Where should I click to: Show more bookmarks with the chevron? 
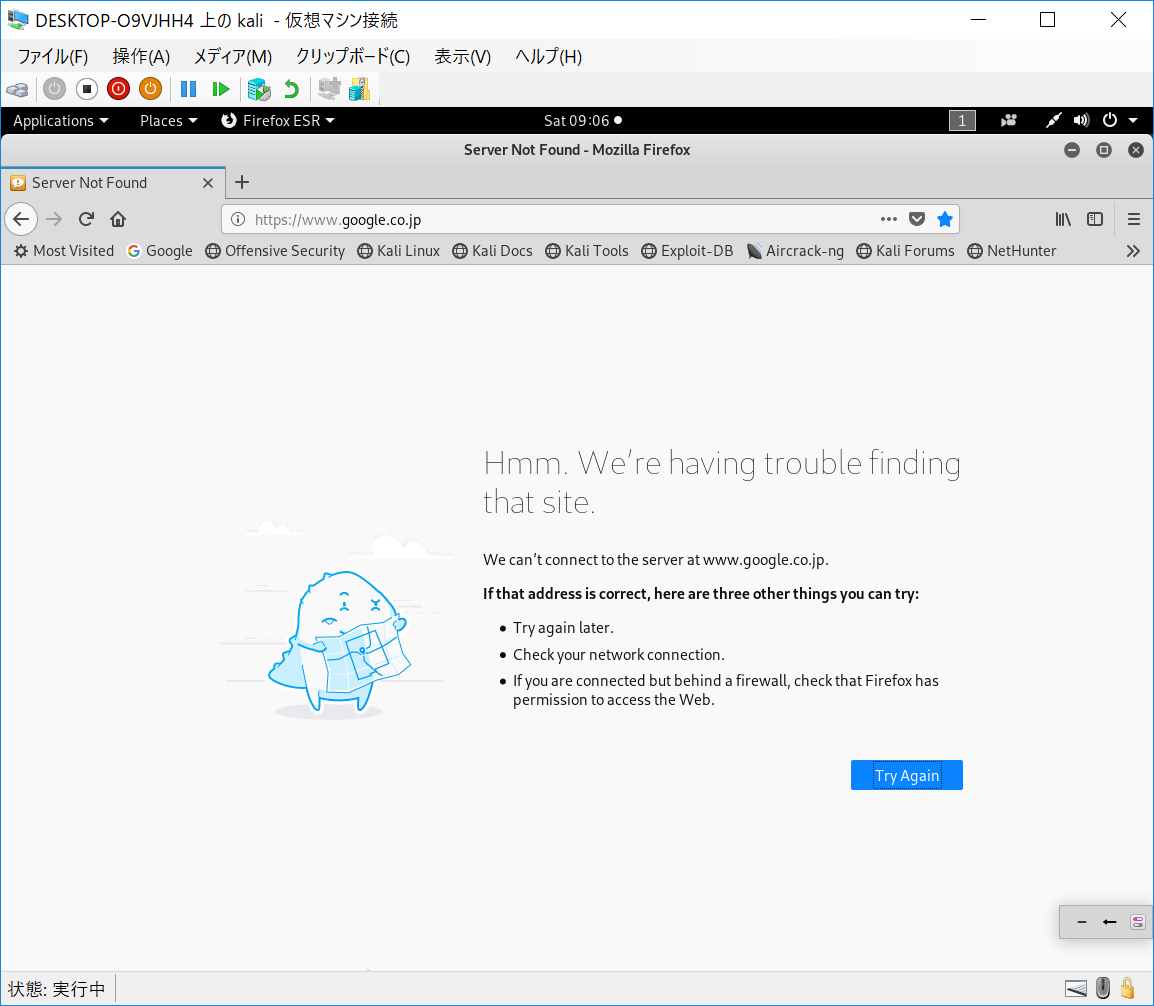click(1133, 251)
